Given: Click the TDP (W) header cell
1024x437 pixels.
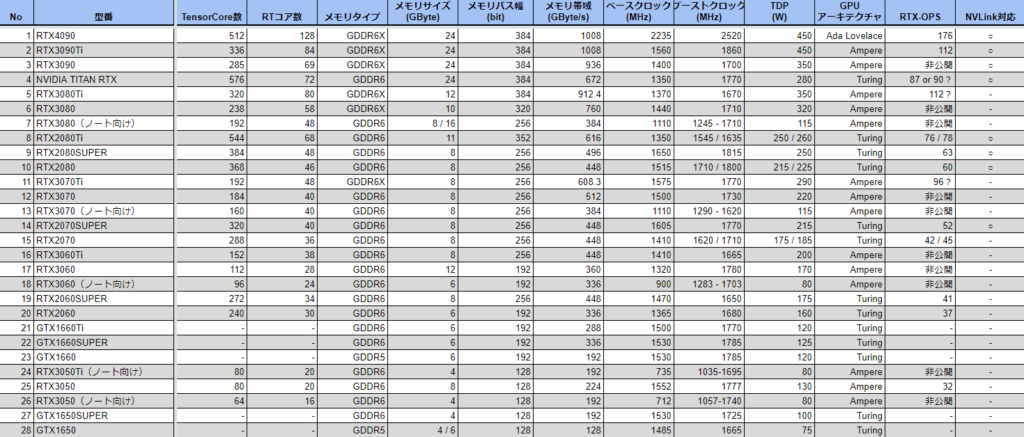Looking at the screenshot, I should click(x=780, y=14).
